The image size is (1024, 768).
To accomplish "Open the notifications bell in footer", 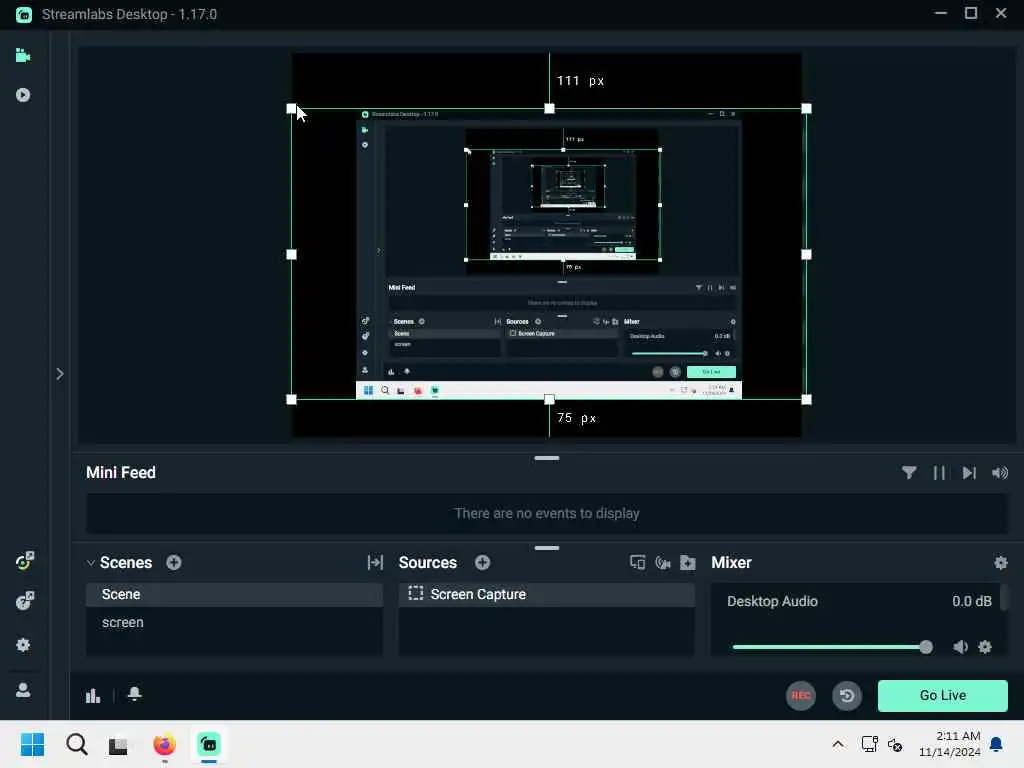I will point(135,694).
